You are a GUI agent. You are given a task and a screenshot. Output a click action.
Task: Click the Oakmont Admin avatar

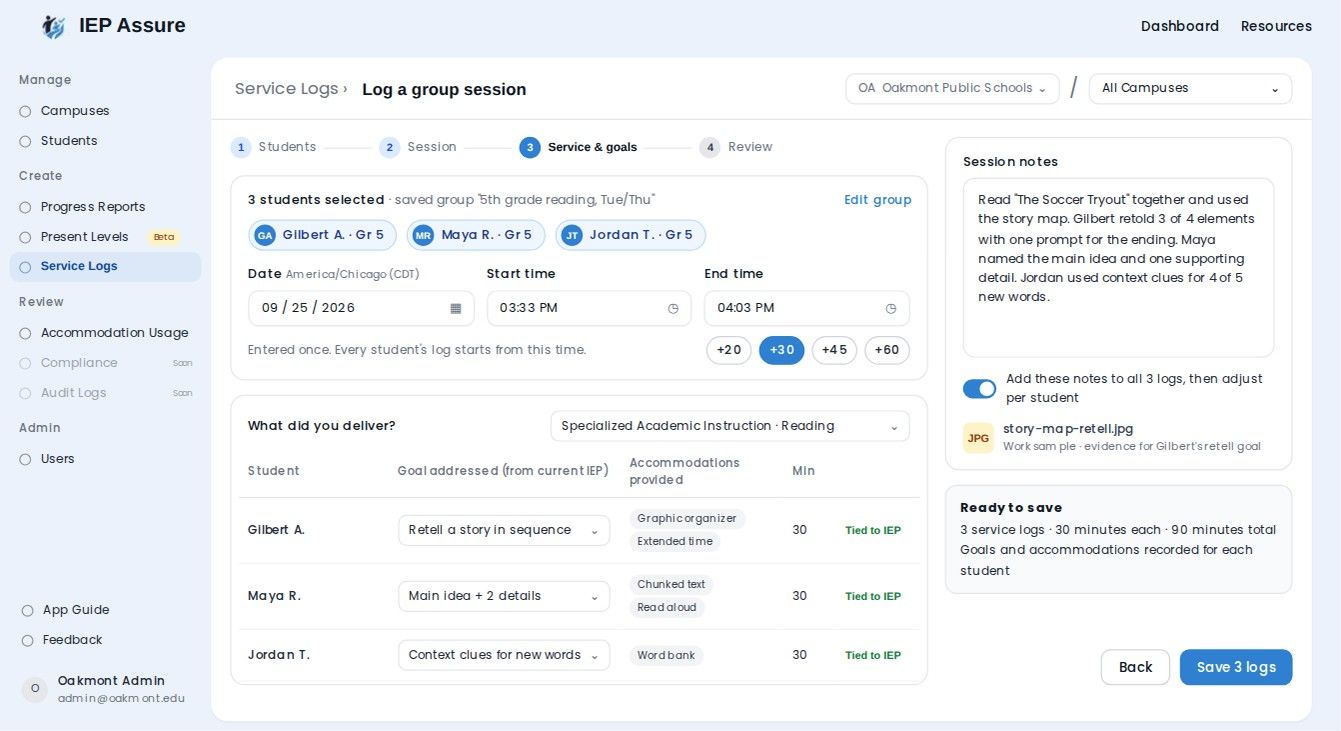pos(35,689)
